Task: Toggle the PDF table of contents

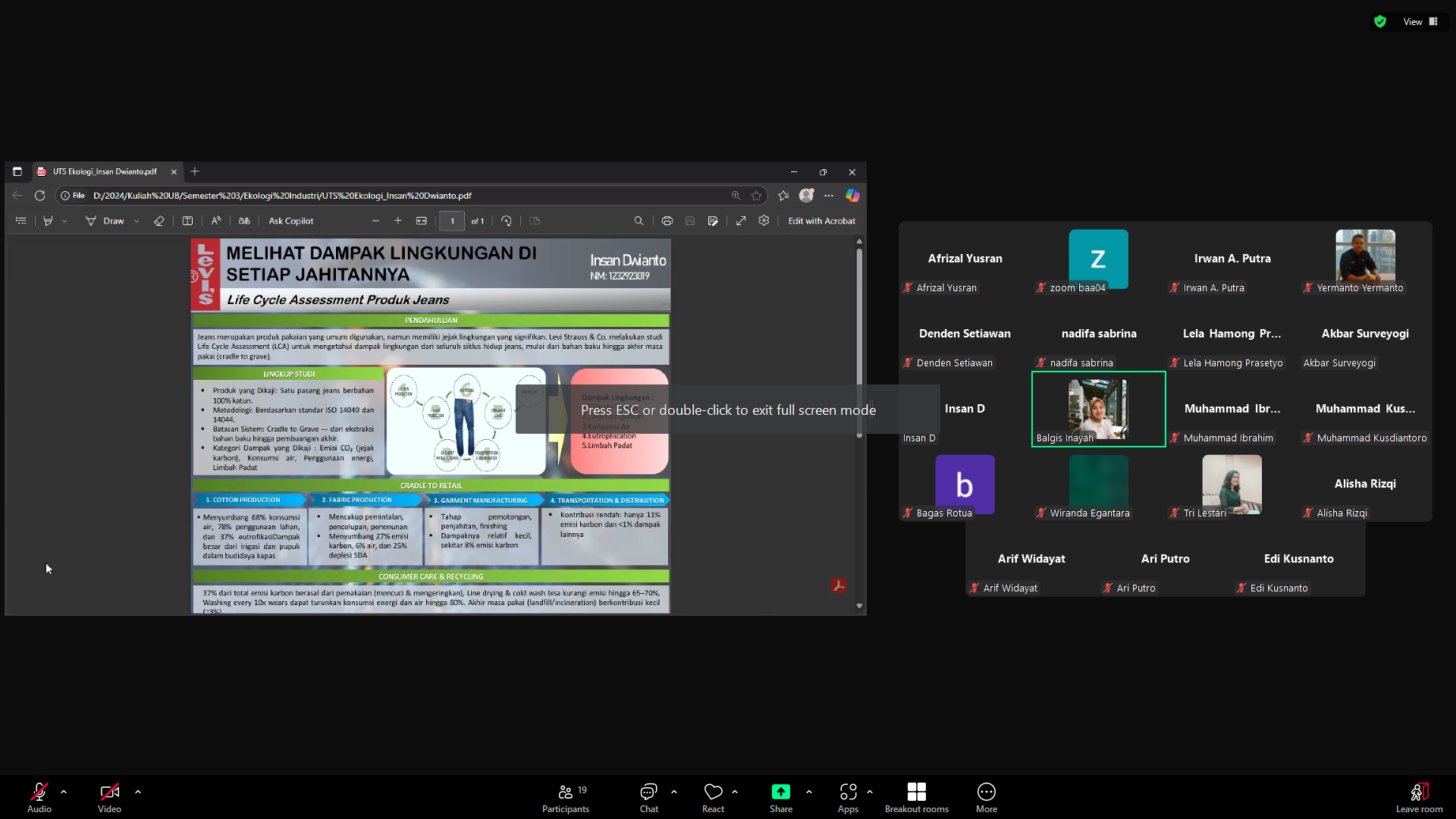Action: 21,221
